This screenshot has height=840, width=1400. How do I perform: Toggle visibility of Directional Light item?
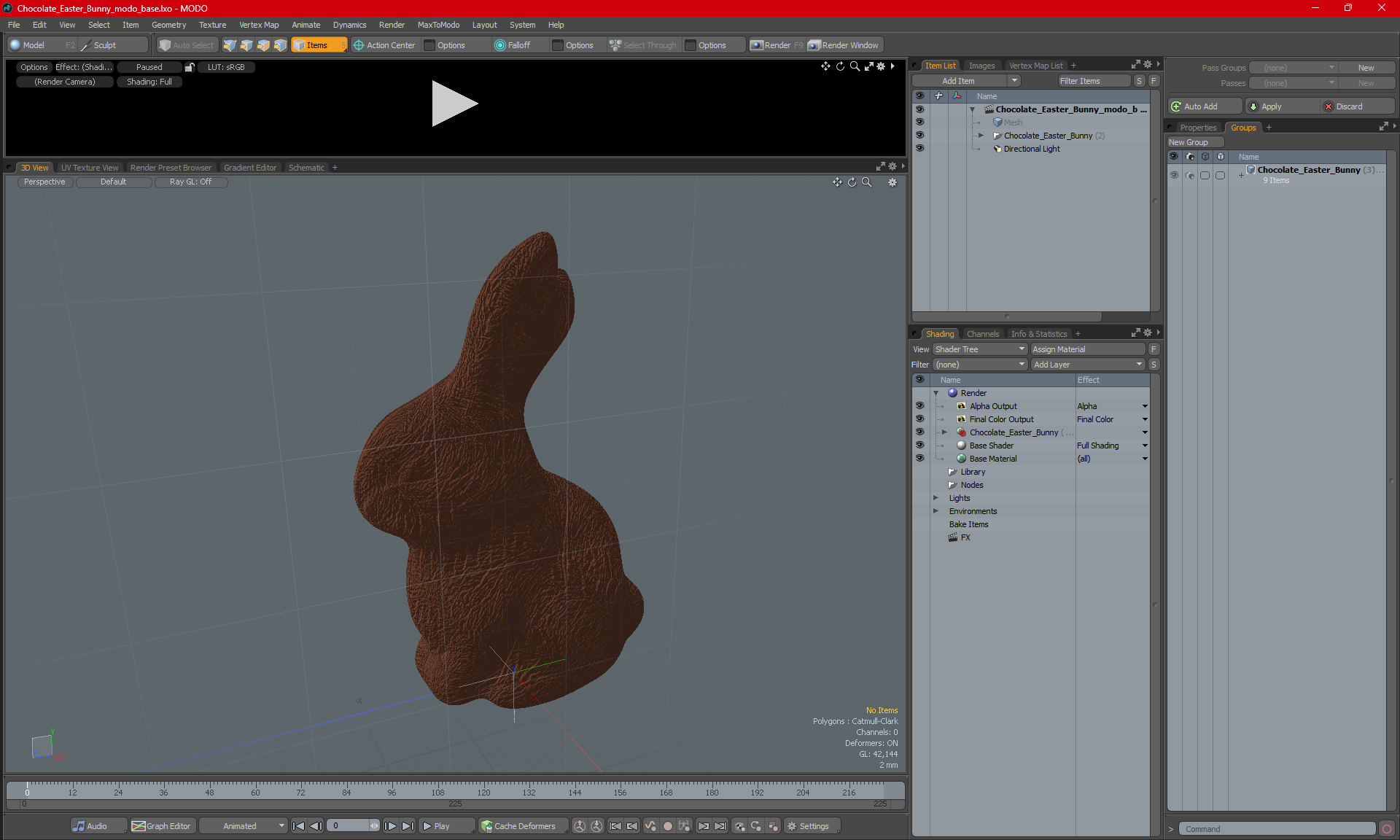pos(919,149)
